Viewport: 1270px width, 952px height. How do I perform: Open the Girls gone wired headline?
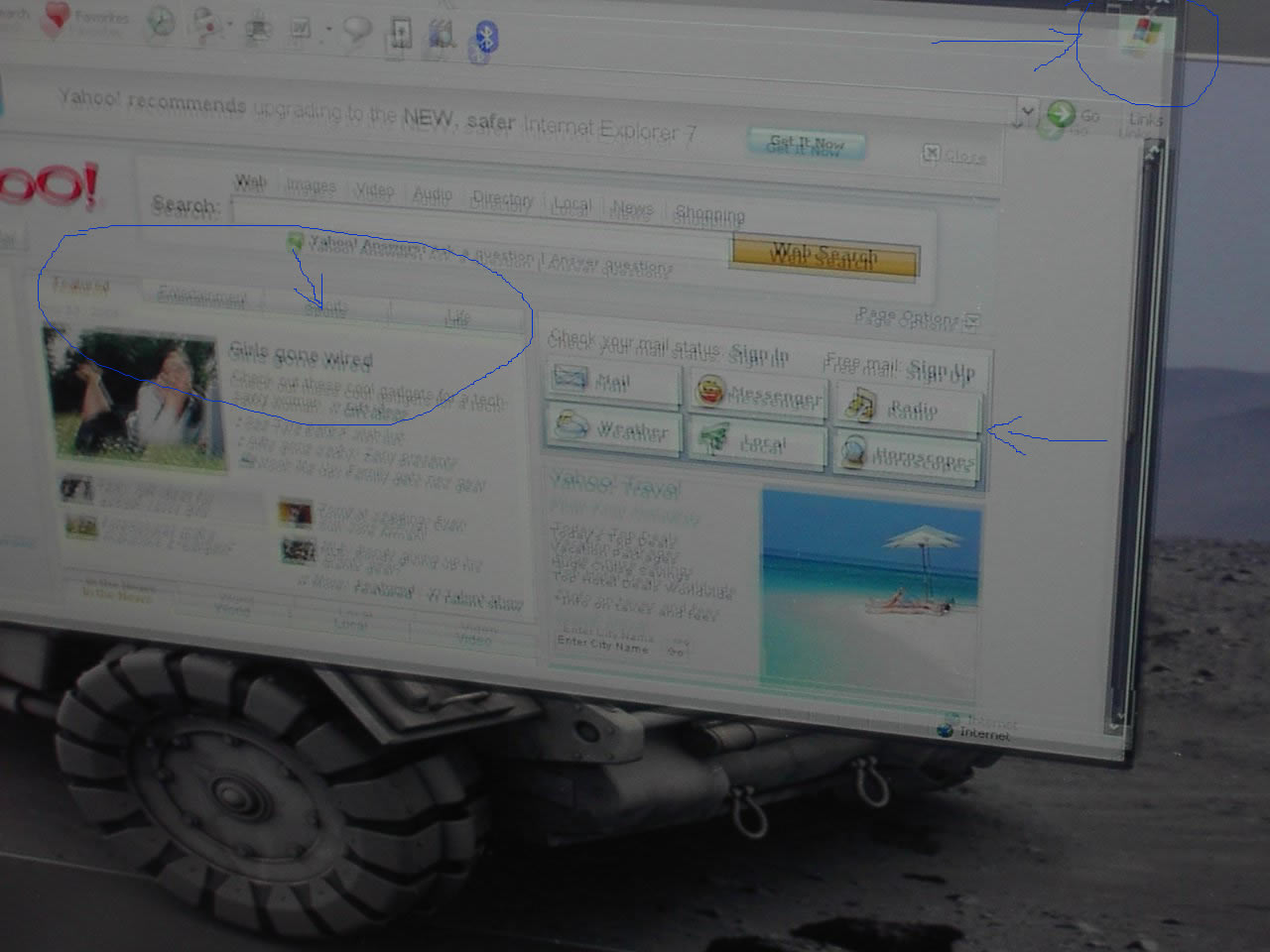click(302, 356)
